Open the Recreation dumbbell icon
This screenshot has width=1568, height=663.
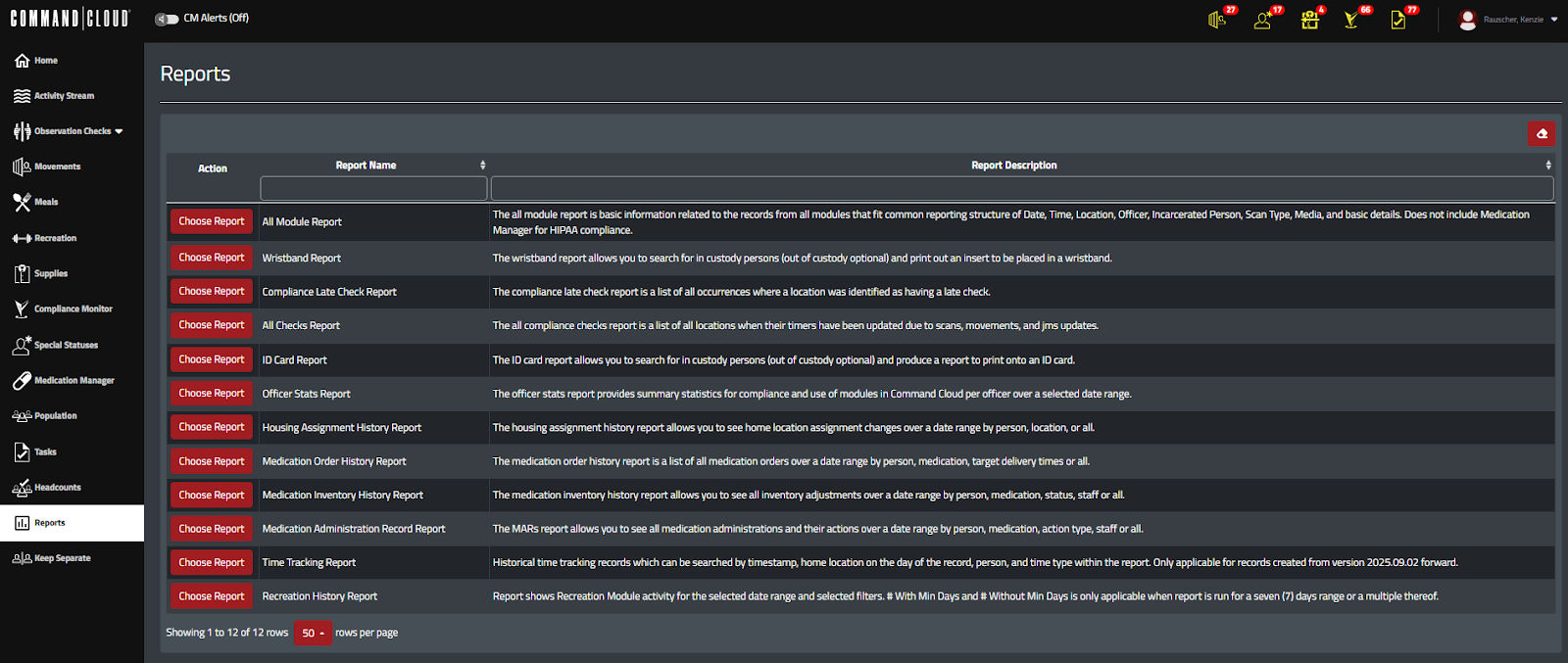click(x=22, y=238)
